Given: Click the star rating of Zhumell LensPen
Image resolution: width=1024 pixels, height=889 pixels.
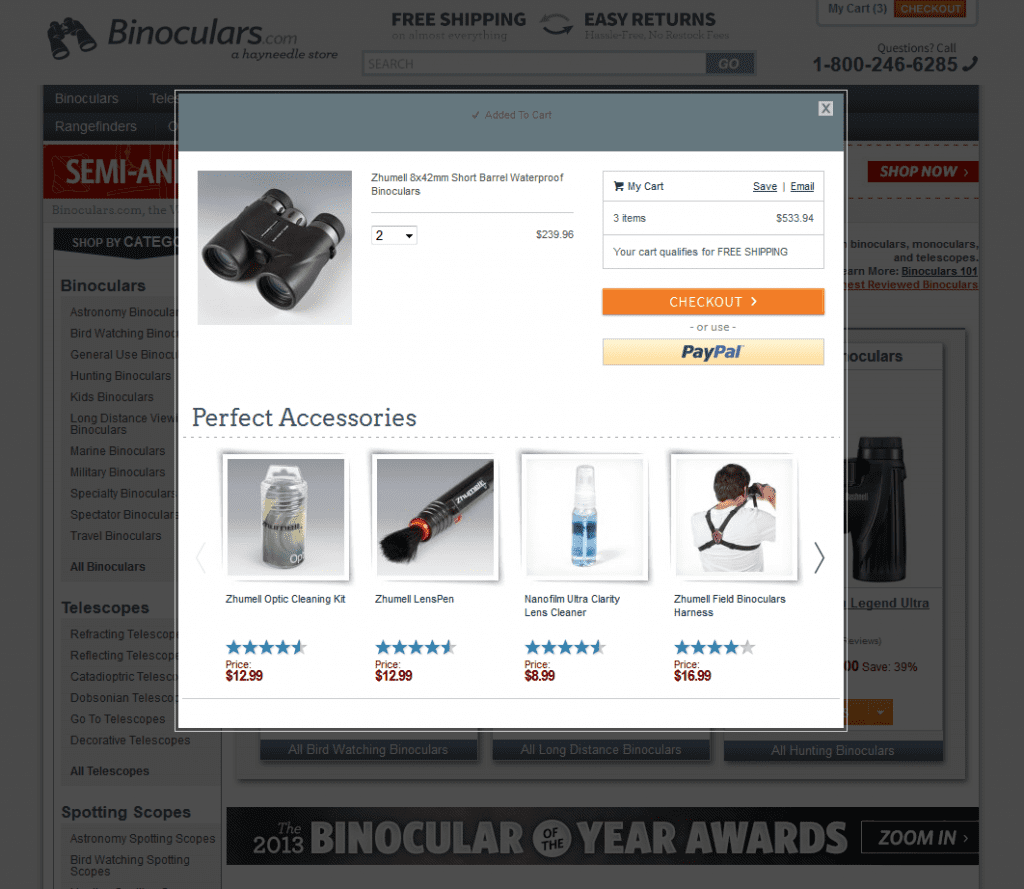Looking at the screenshot, I should pyautogui.click(x=415, y=647).
